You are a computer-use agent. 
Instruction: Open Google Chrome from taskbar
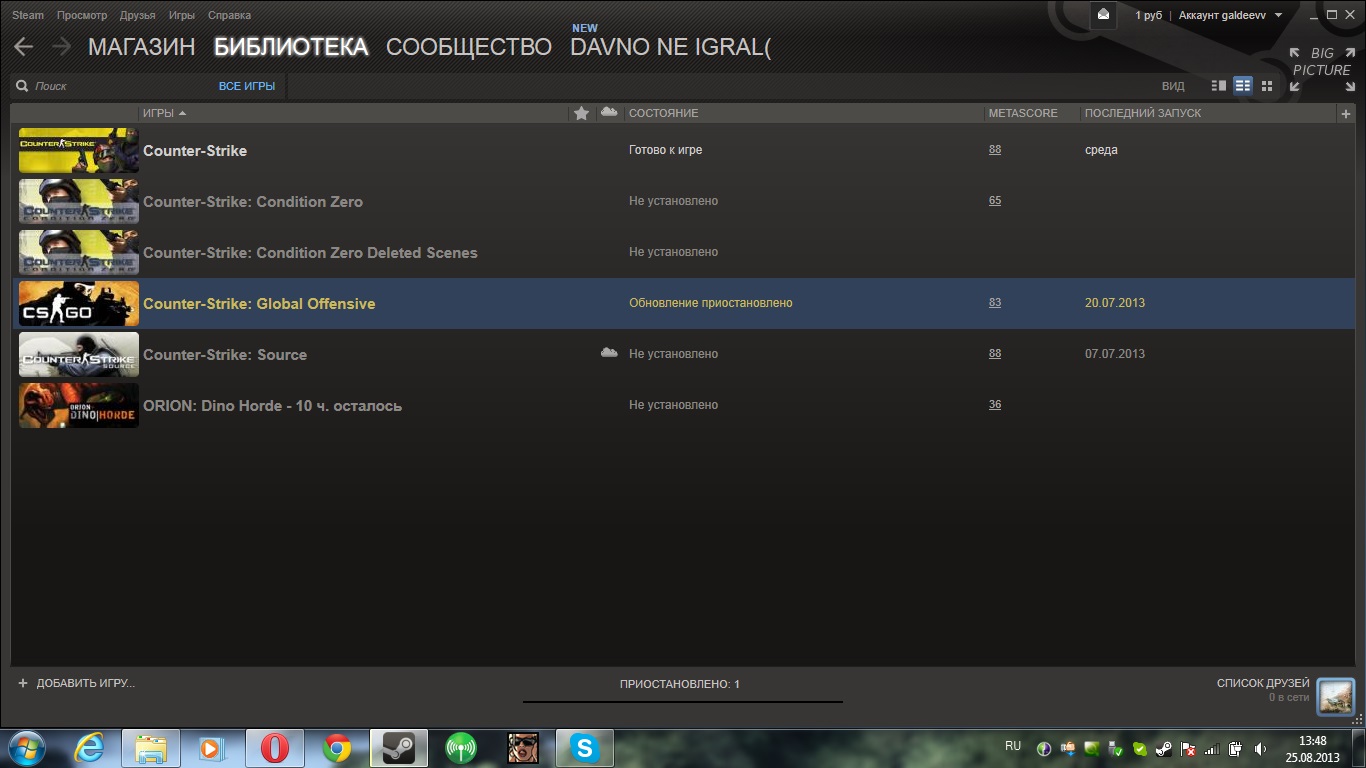pos(337,748)
